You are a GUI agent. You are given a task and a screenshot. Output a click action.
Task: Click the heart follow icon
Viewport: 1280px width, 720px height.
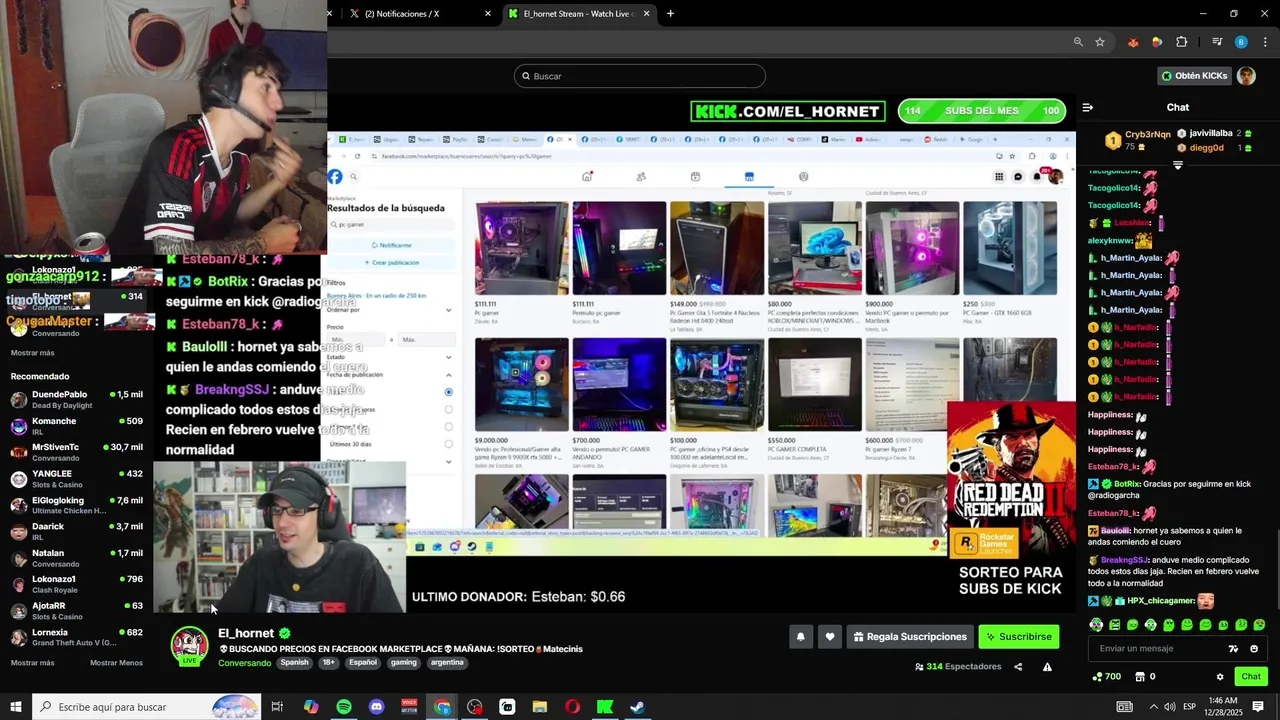point(830,637)
